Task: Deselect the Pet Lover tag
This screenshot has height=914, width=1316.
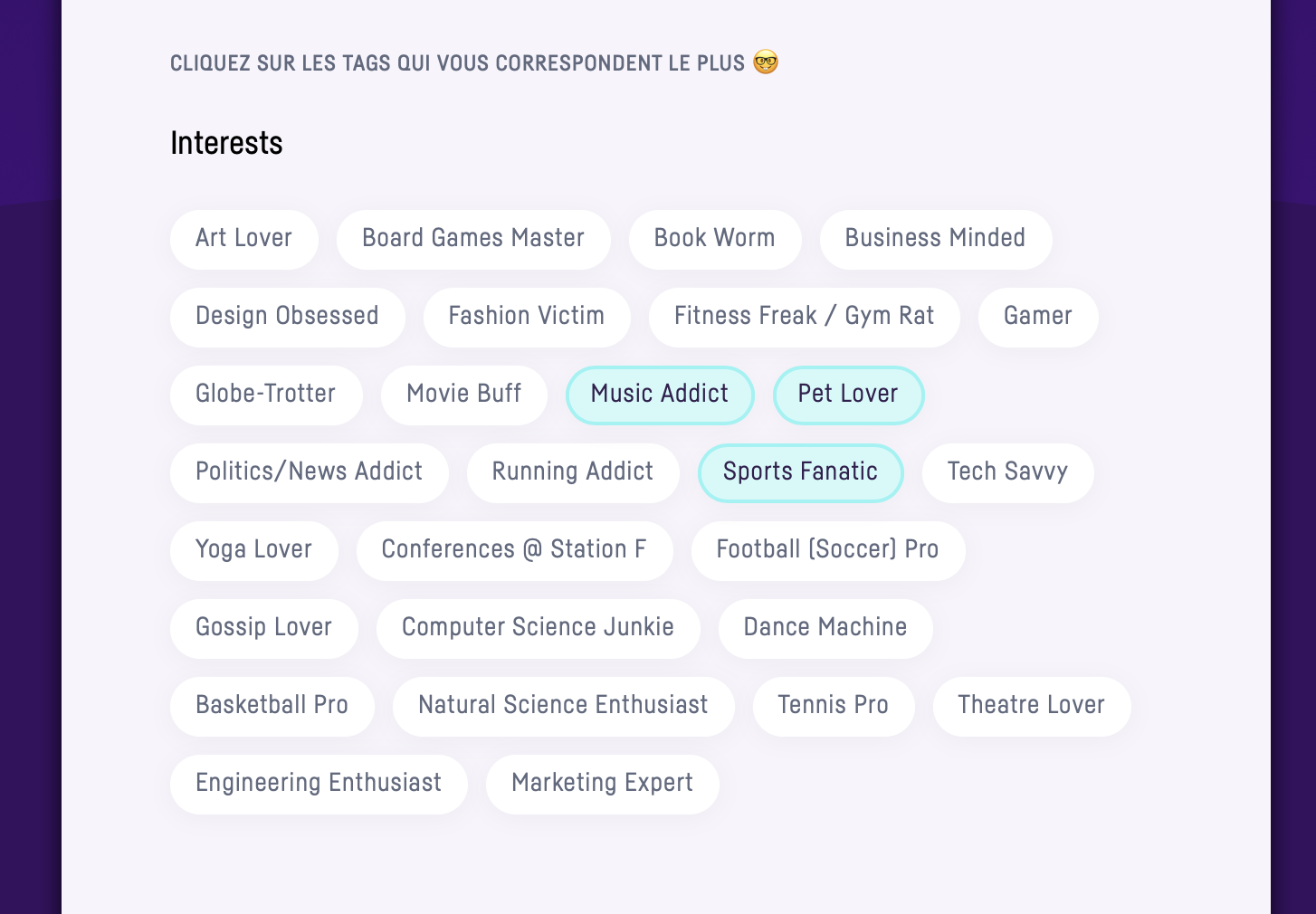Action: coord(848,395)
